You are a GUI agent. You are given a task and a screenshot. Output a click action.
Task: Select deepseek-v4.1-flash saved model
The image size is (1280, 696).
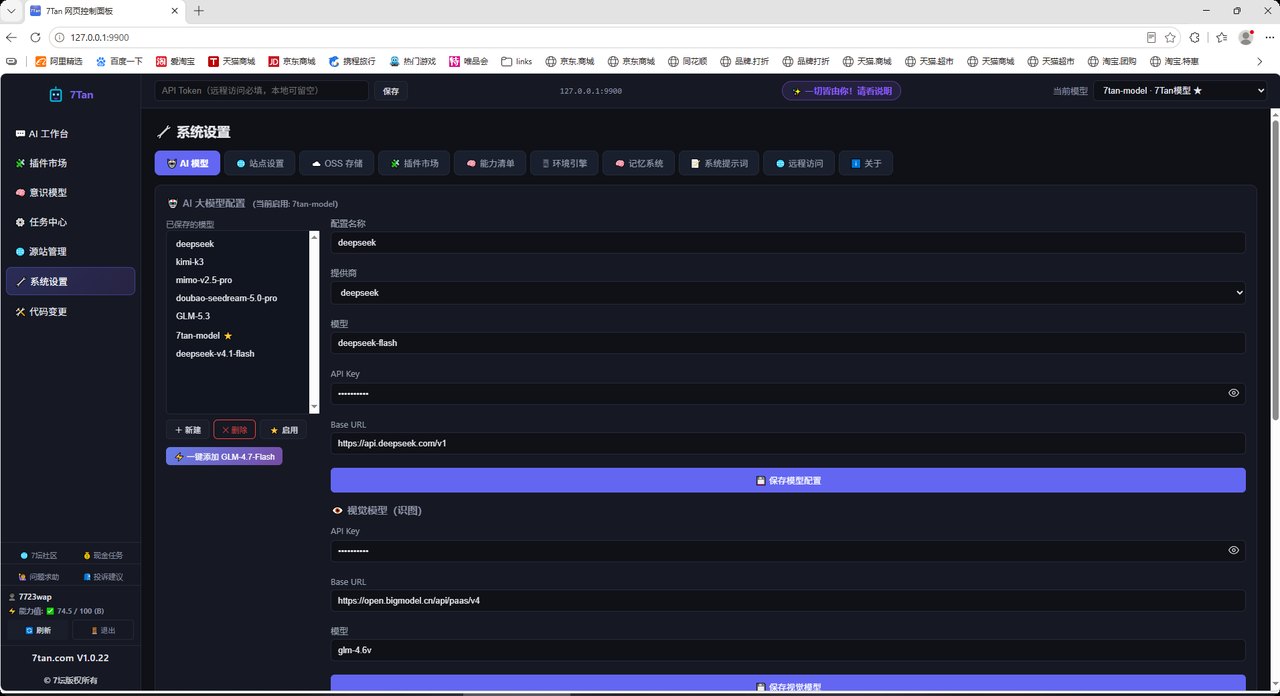pyautogui.click(x=238, y=353)
